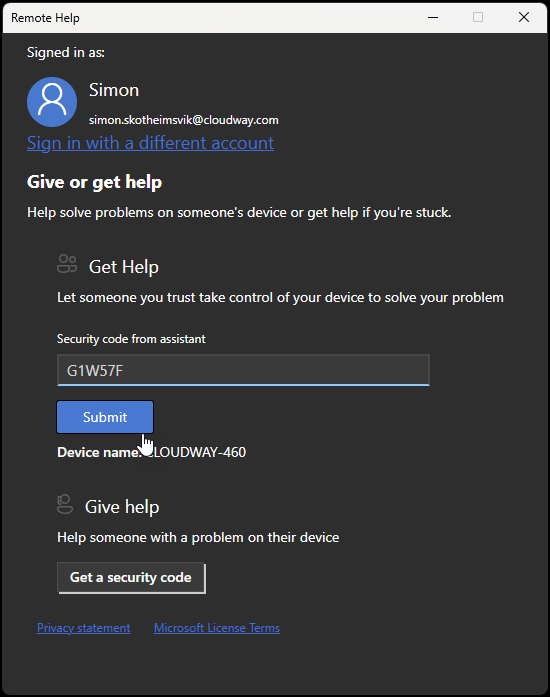The image size is (550, 697).
Task: Click 'Let someone you trust take control' text
Action: click(x=280, y=297)
